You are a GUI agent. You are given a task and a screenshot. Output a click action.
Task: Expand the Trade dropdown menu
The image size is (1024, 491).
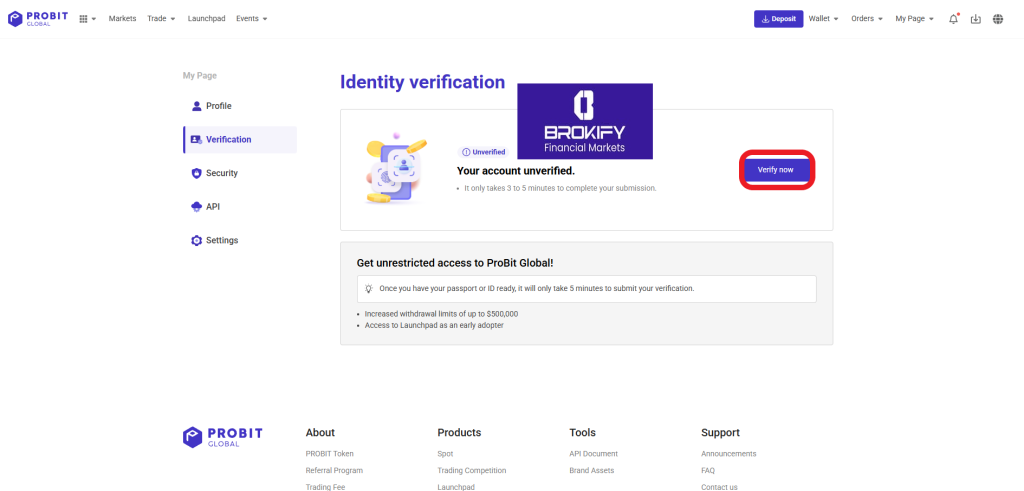click(160, 19)
